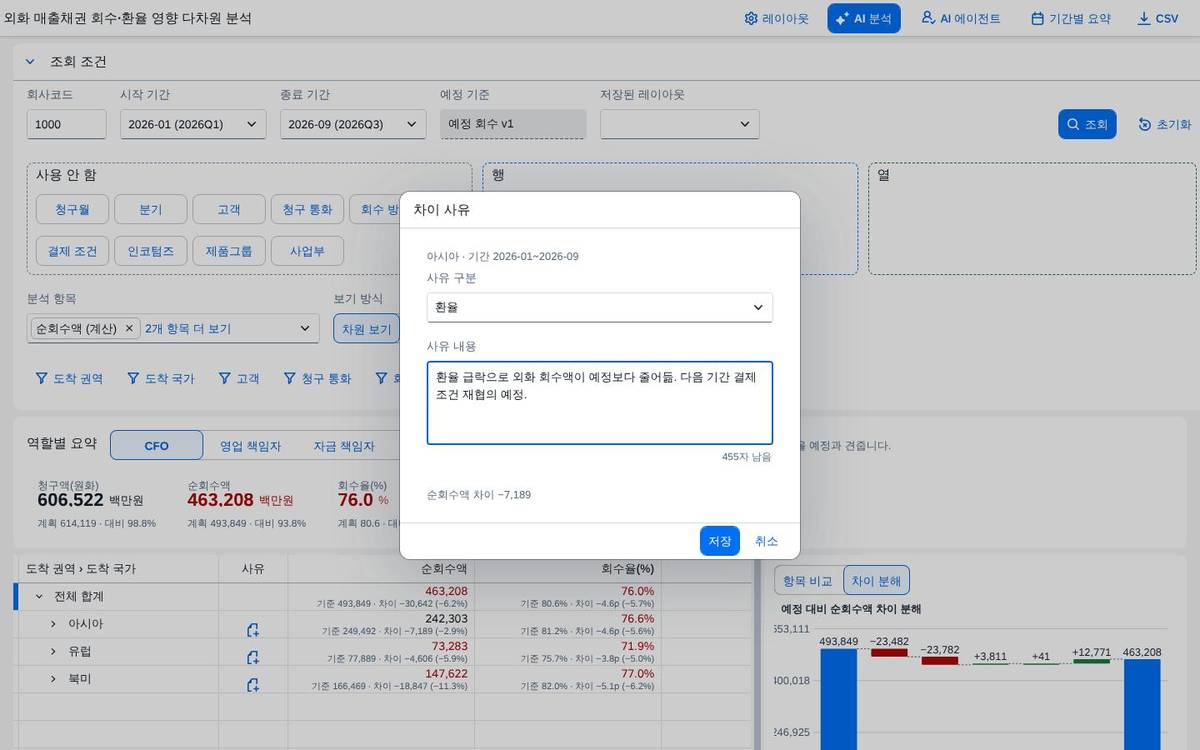
Task: Activate the AI 분석 button
Action: pyautogui.click(x=864, y=18)
